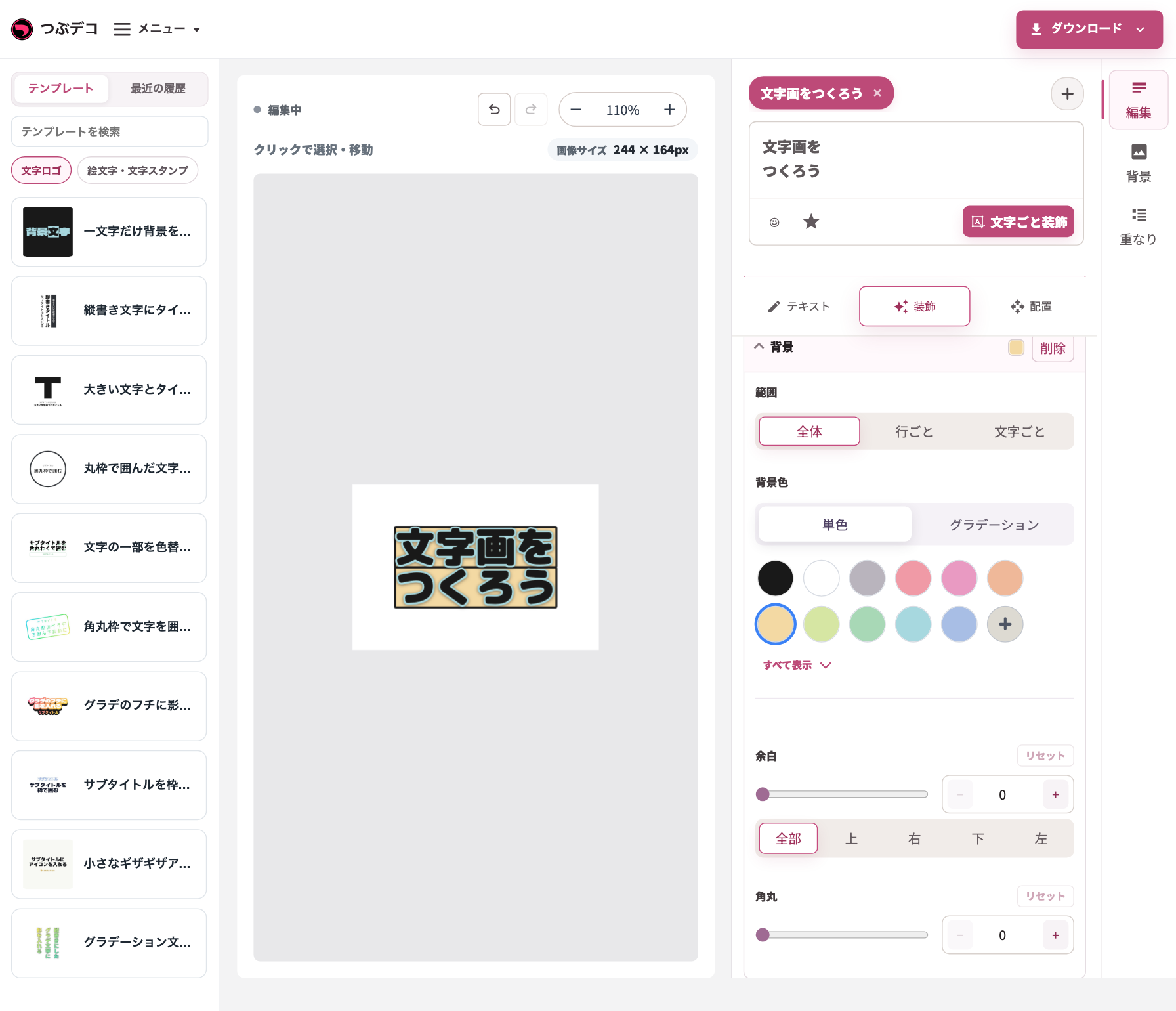This screenshot has height=1011, width=1176.
Task: Open the 重なり layers panel
Action: coord(1139,226)
